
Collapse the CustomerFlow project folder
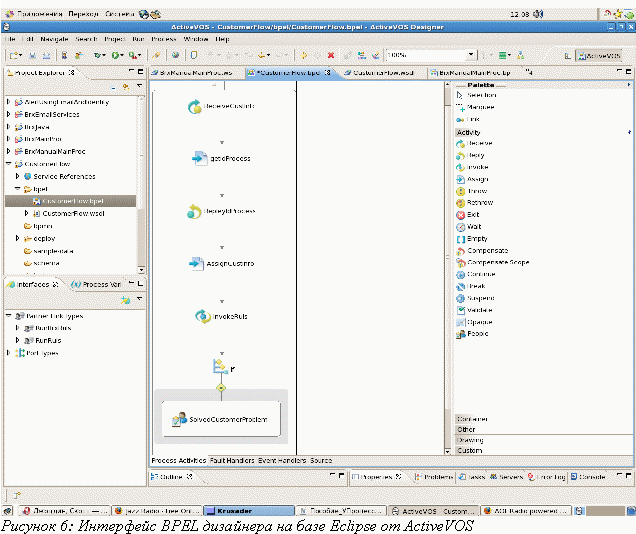(x=9, y=164)
